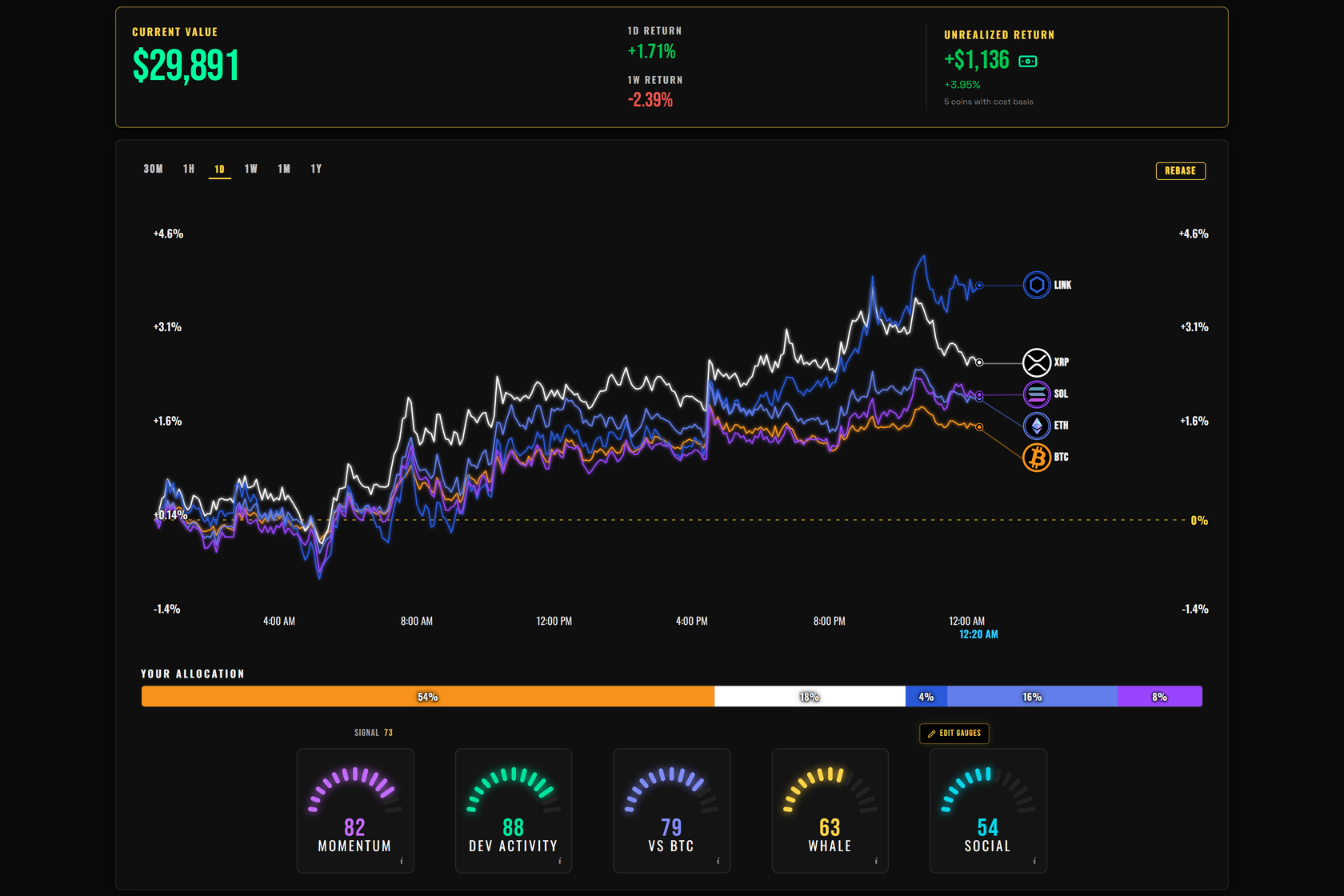Switch chart to 1M timeframe
Viewport: 1344px width, 896px height.
point(284,169)
